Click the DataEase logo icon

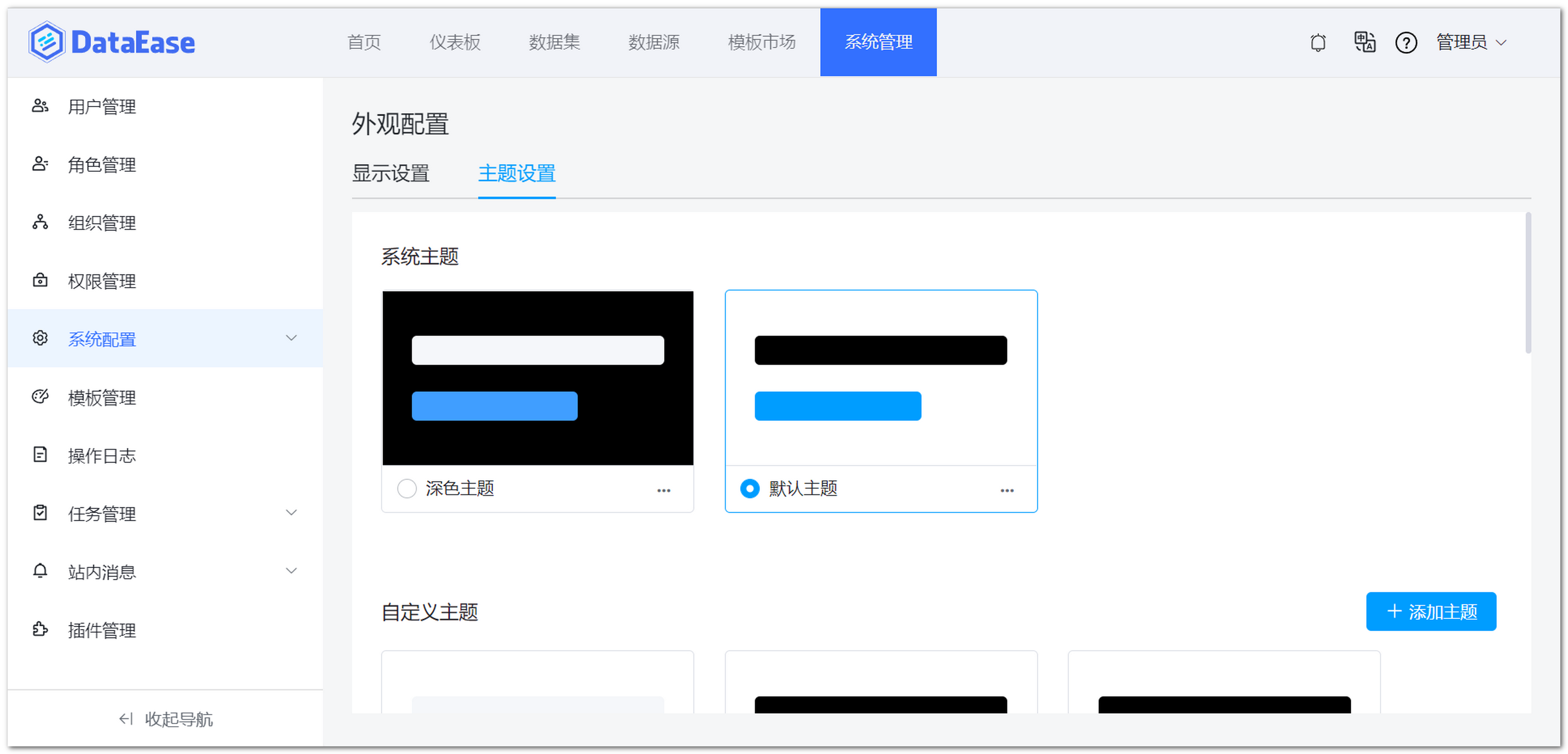tap(46, 42)
